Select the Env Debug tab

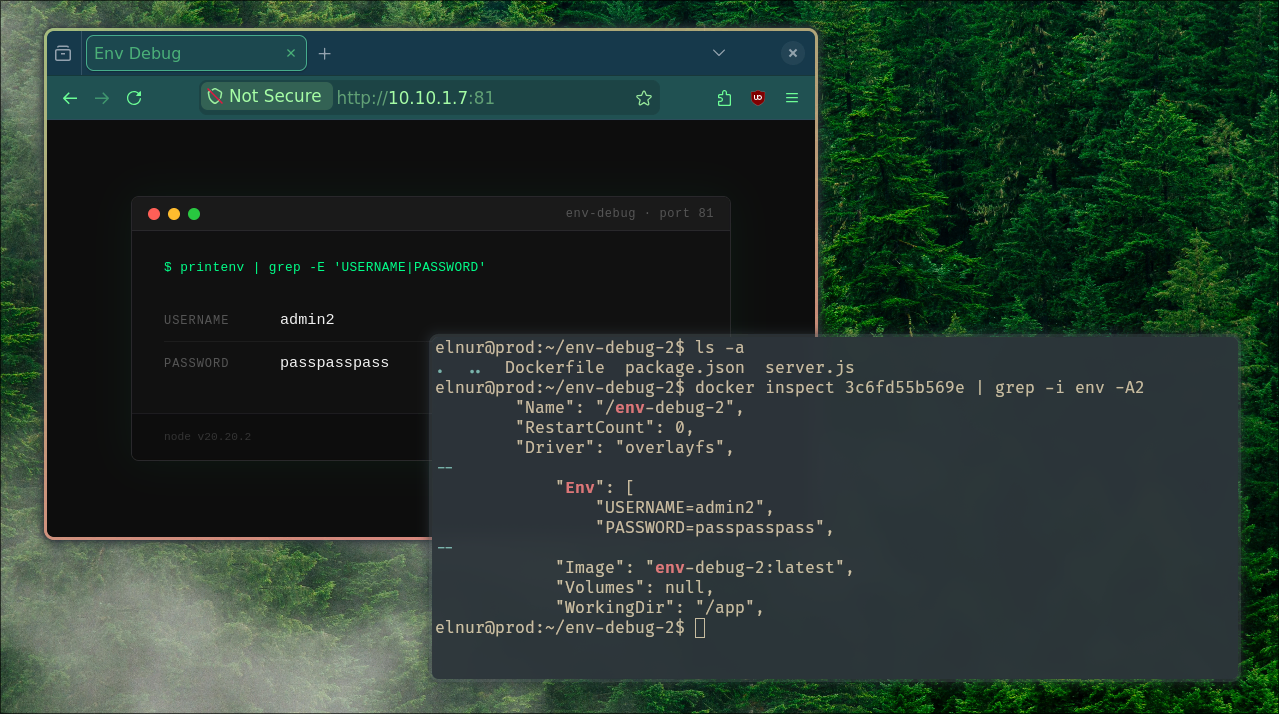point(196,53)
